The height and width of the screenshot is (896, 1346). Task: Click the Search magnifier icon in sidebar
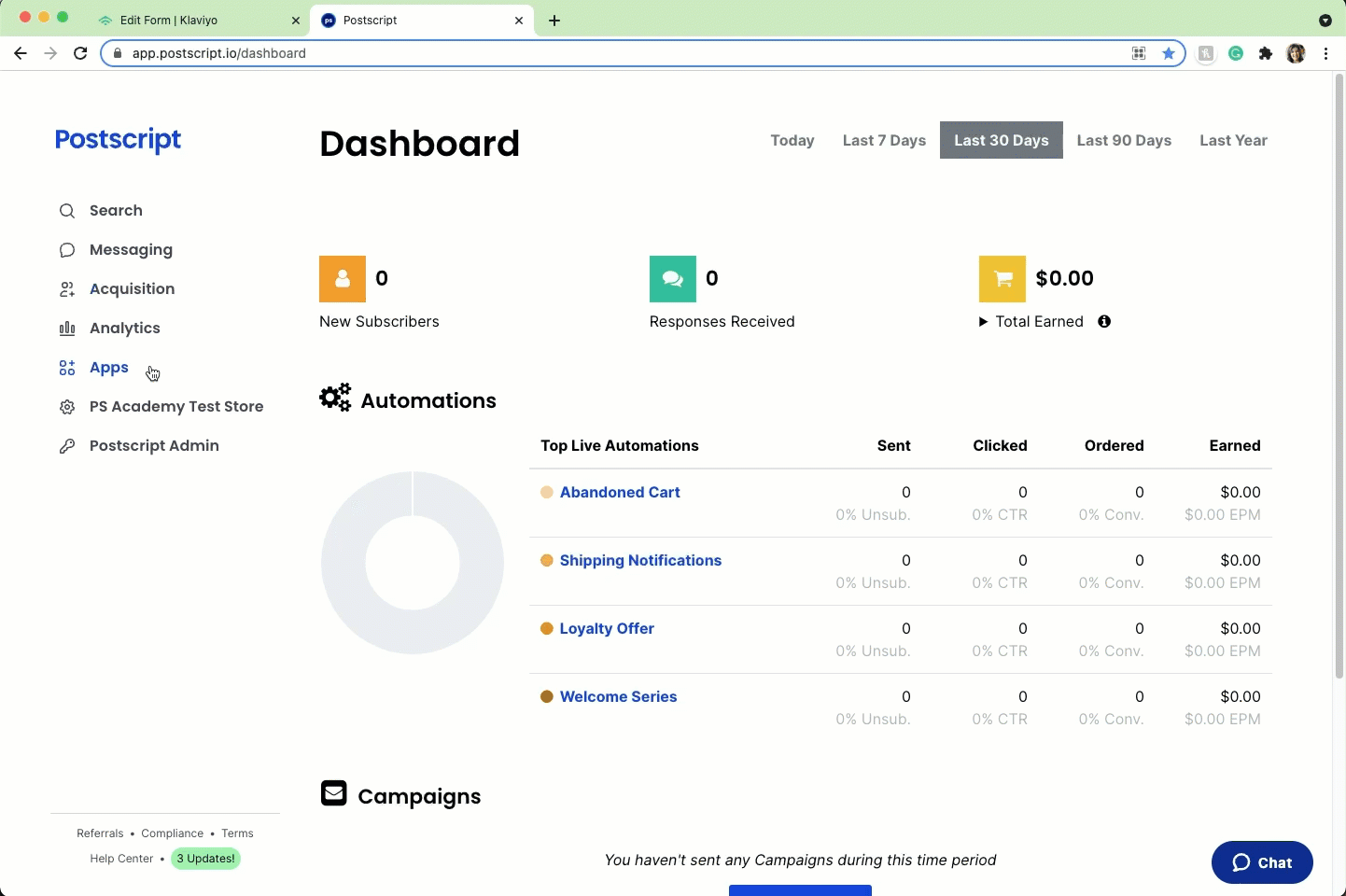point(67,211)
